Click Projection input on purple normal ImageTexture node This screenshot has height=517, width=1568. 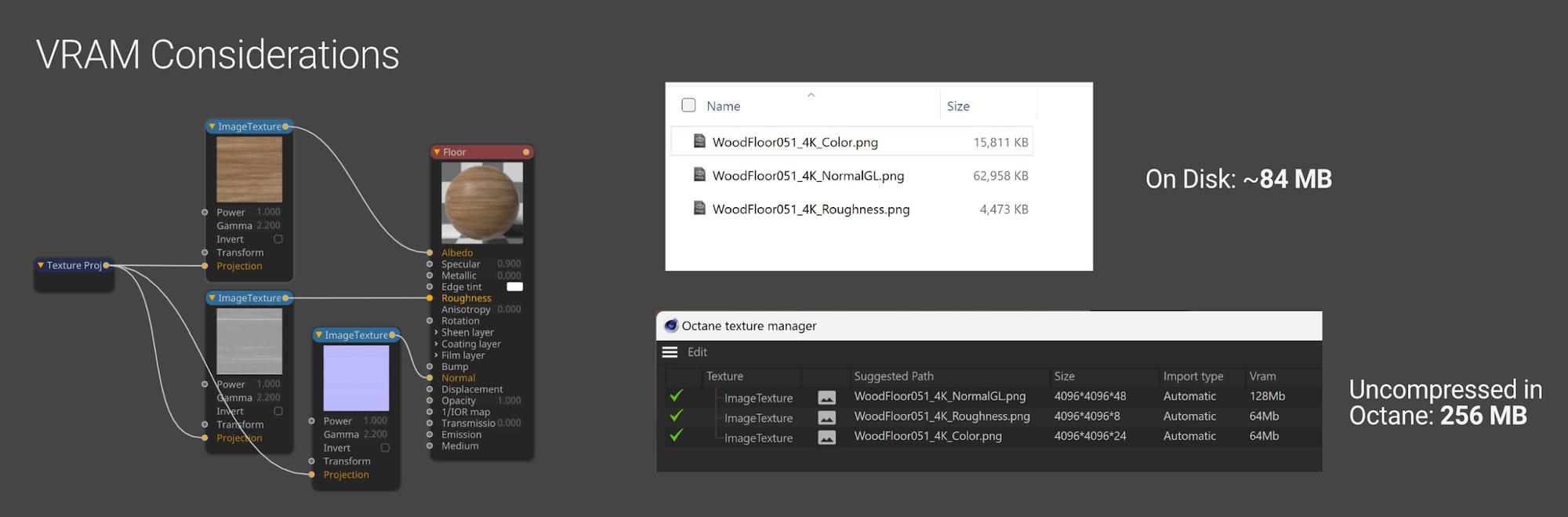[312, 475]
